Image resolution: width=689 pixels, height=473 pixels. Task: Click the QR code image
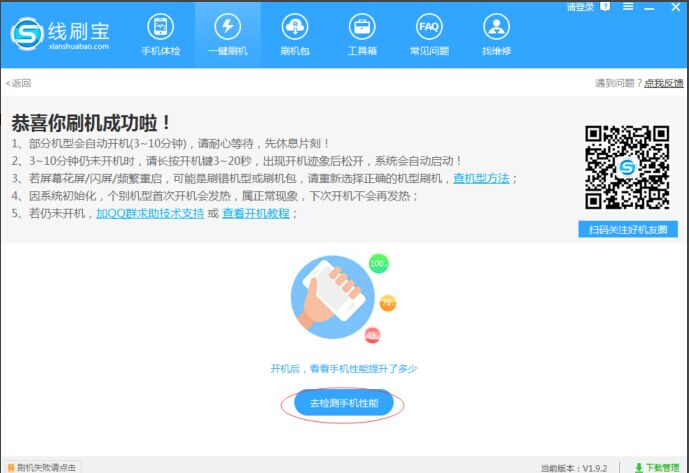[x=626, y=166]
